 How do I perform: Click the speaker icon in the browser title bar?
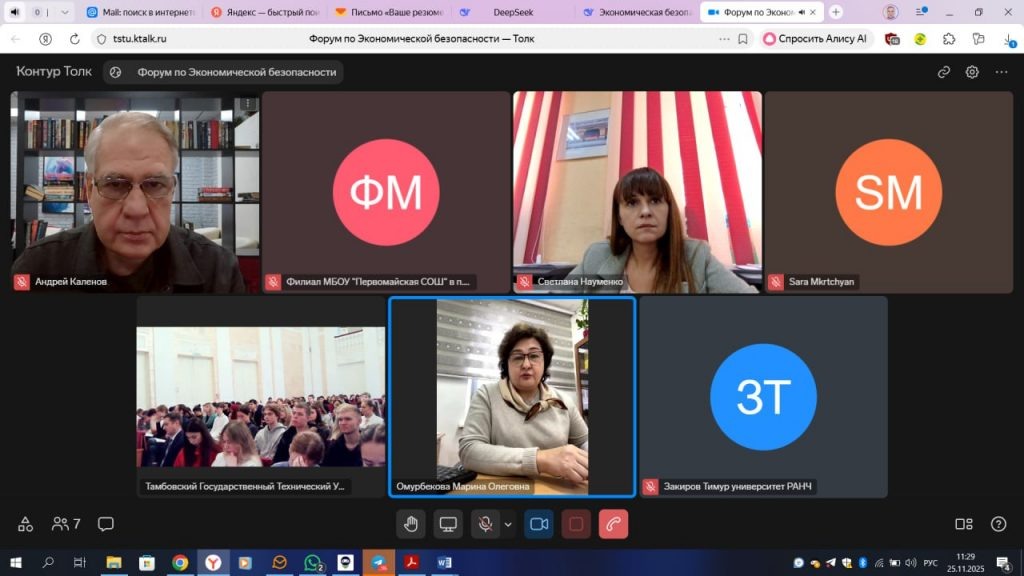(14, 12)
